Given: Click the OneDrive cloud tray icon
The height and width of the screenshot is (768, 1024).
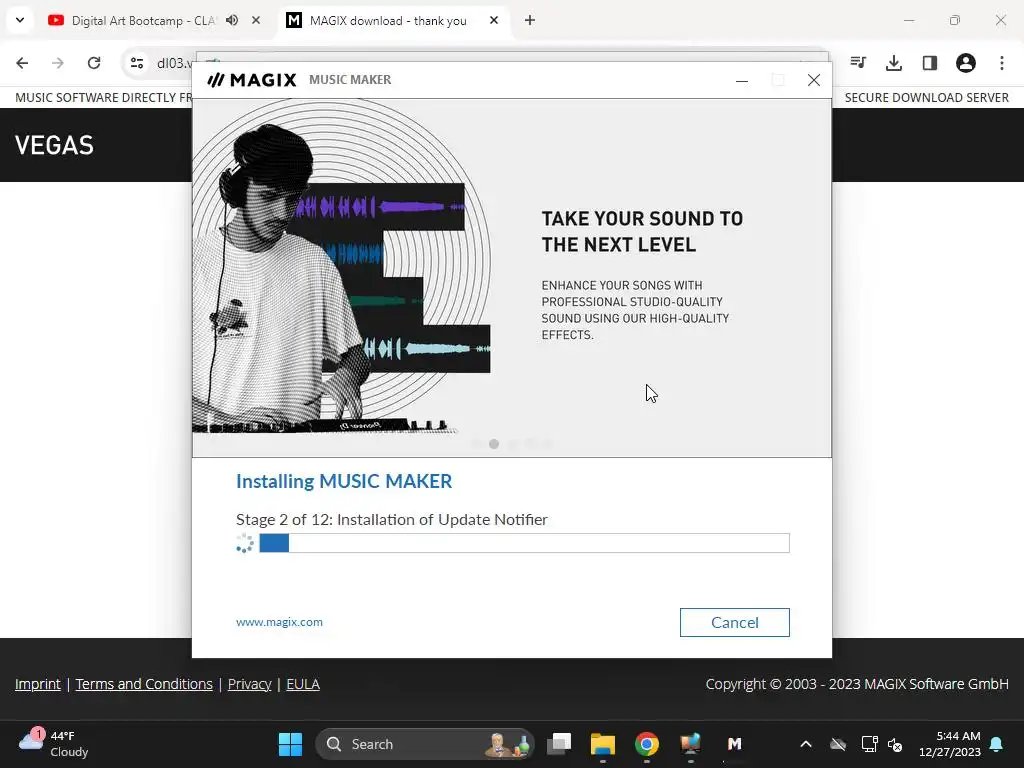Looking at the screenshot, I should [838, 744].
